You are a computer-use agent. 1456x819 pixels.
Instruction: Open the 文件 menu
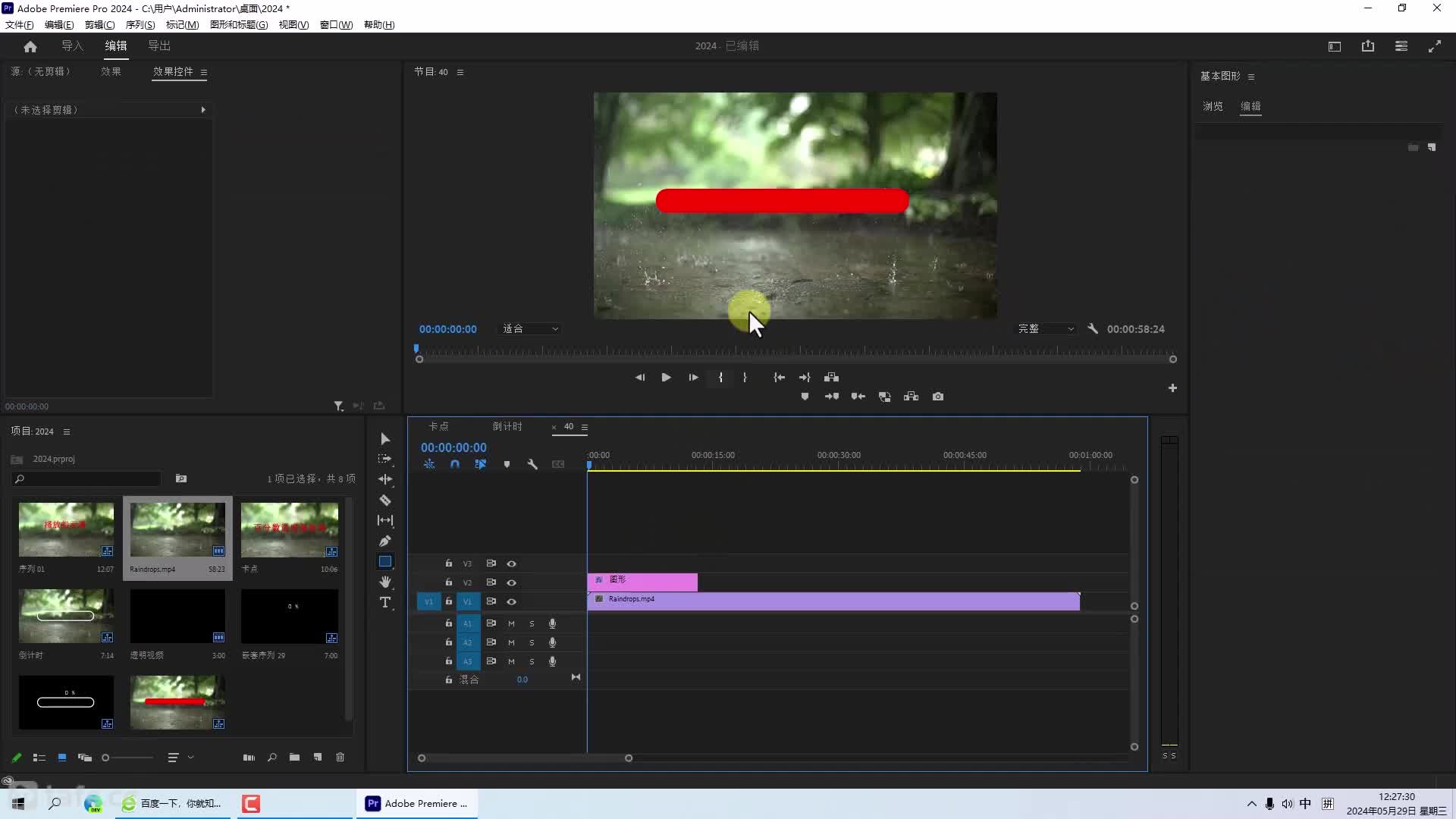pos(19,24)
